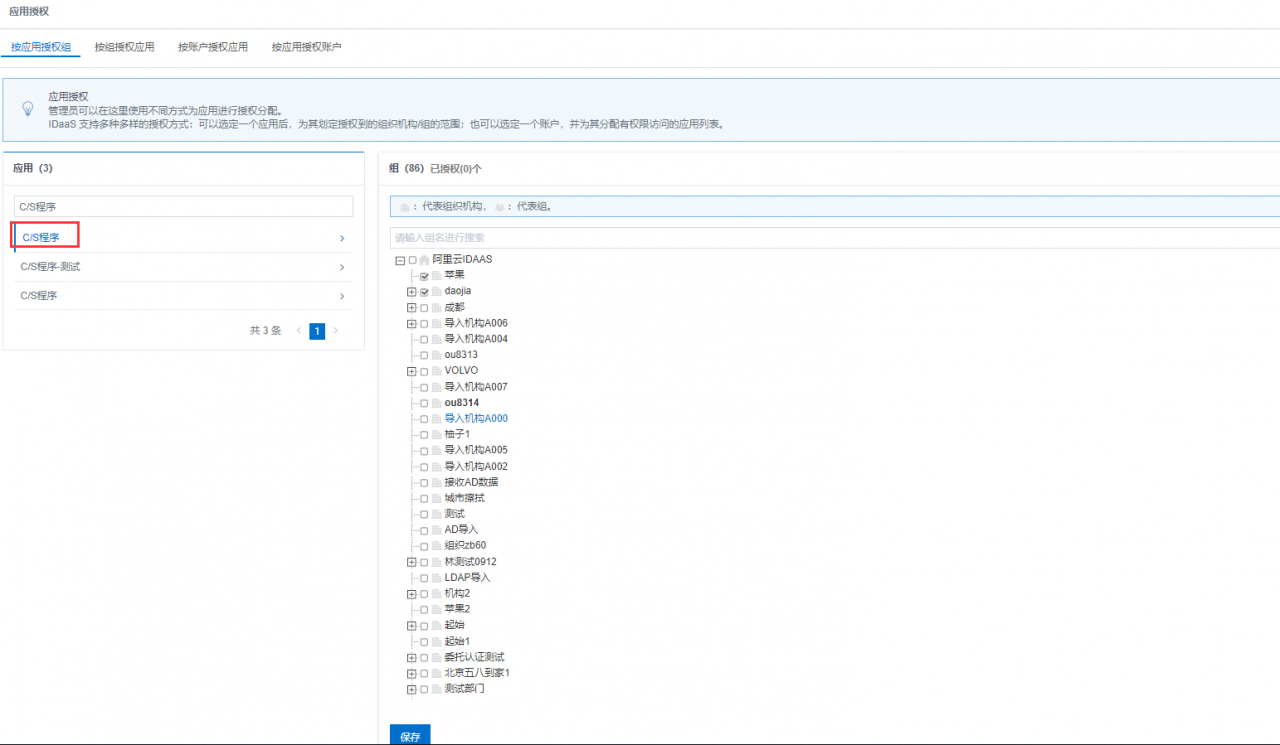The height and width of the screenshot is (745, 1280).
Task: Uncheck the 苹果 checkbox
Action: pos(424,276)
